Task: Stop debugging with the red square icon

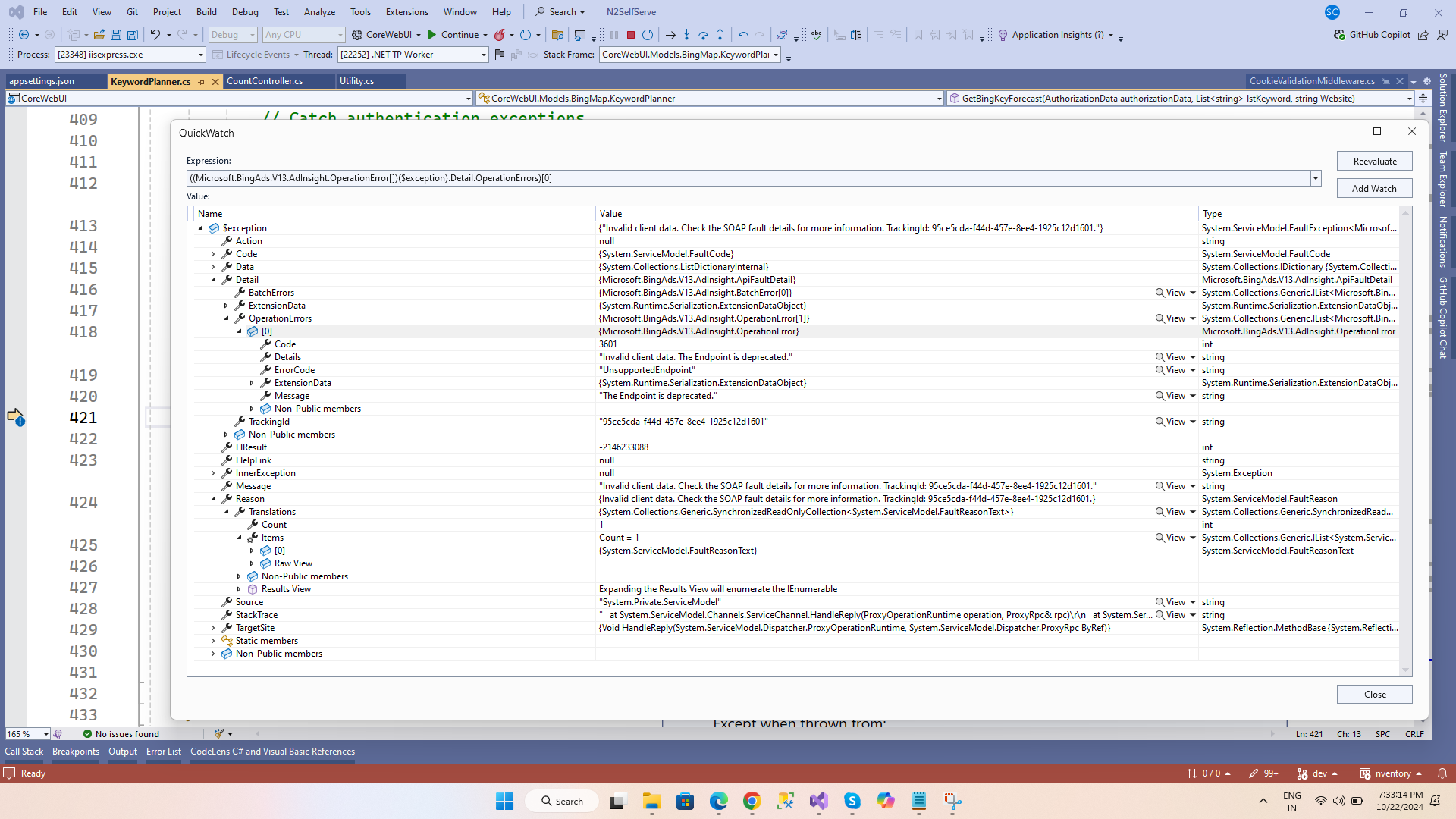Action: 630,35
